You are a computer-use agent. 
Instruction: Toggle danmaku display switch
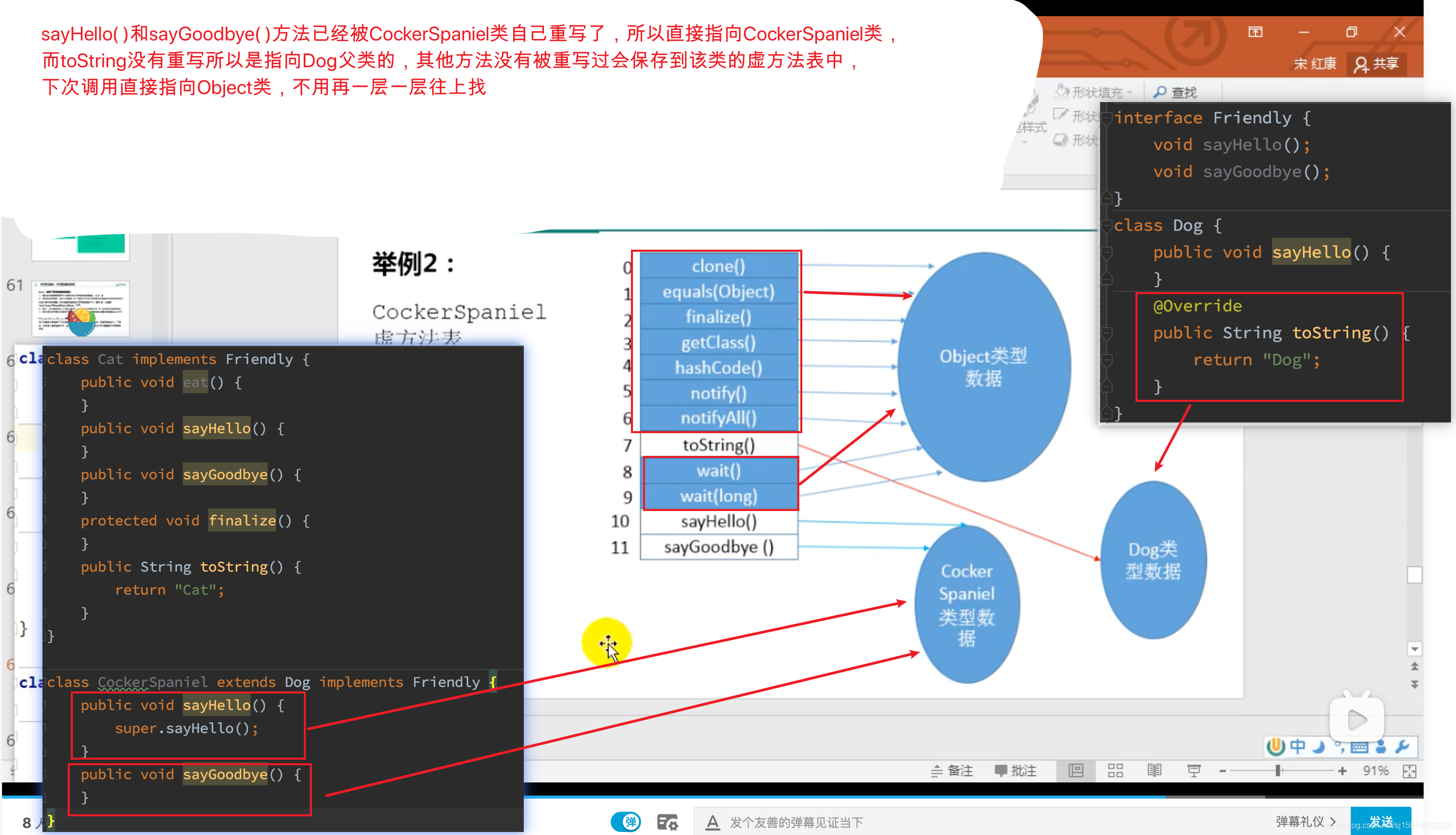tap(626, 822)
